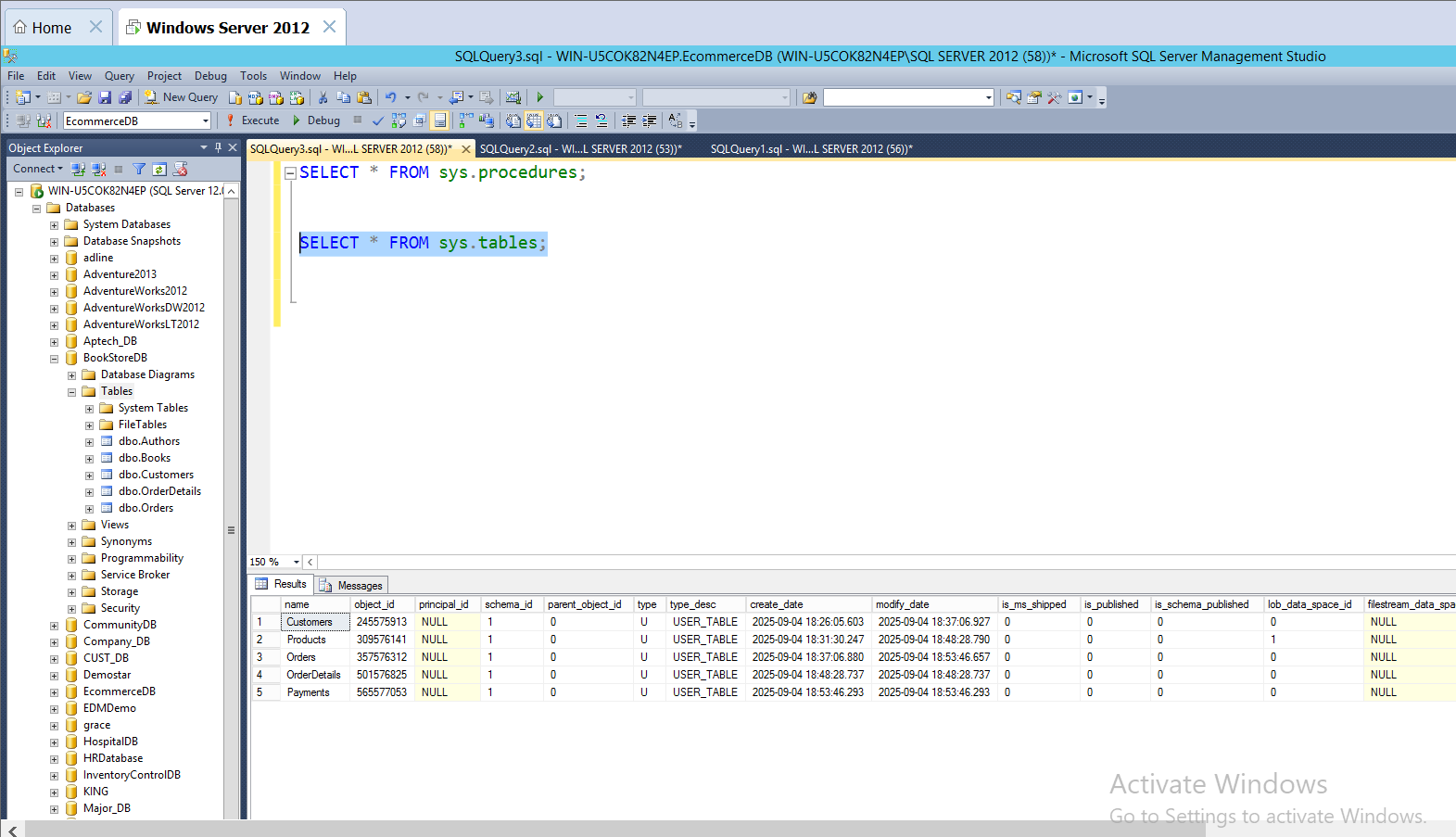Switch to the SQLQuery2.sql tab
Viewport: 1456px width, 837px height.
click(x=581, y=148)
